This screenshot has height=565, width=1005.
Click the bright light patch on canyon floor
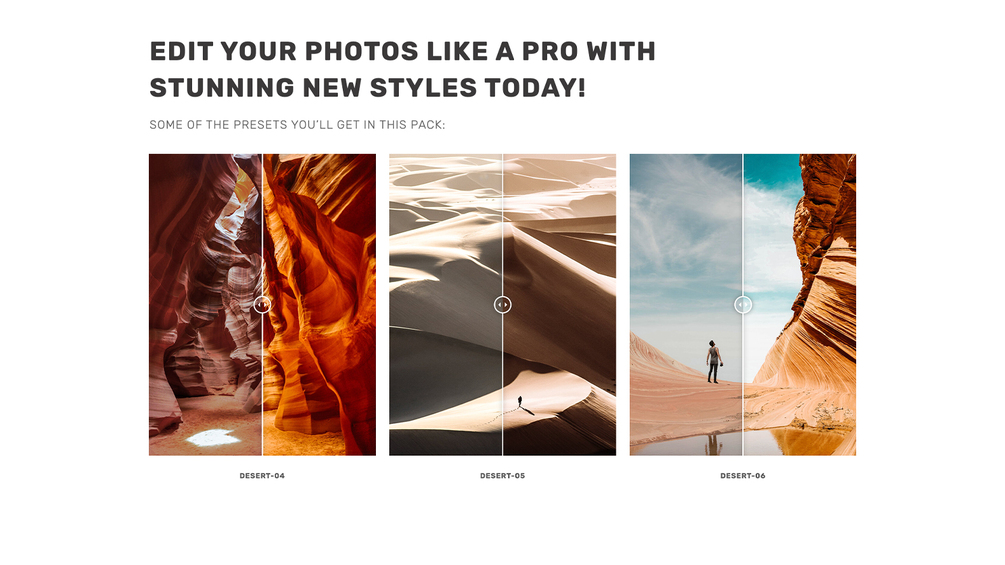click(x=213, y=438)
